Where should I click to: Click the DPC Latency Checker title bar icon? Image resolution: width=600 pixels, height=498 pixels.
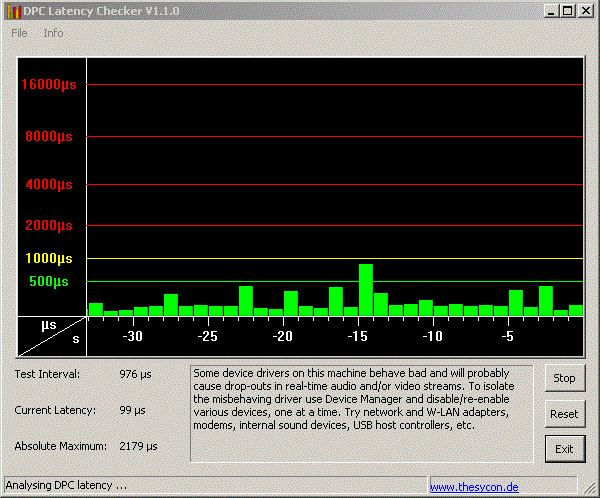[13, 11]
